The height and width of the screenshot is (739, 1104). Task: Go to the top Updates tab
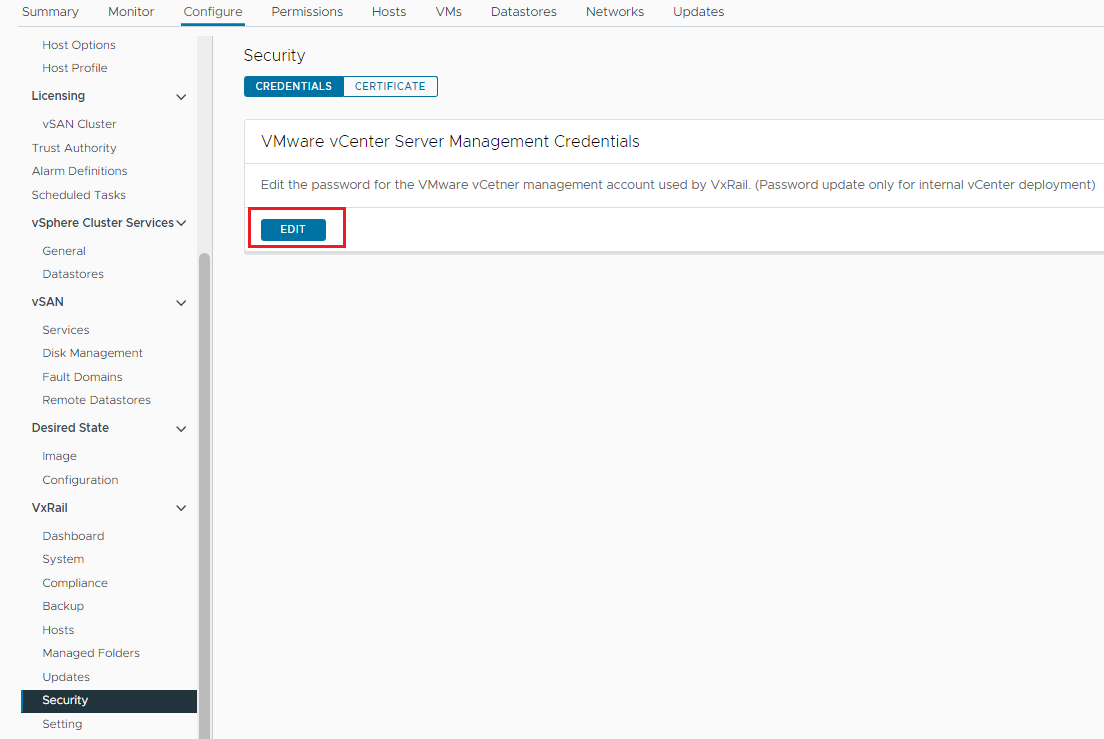coord(698,12)
